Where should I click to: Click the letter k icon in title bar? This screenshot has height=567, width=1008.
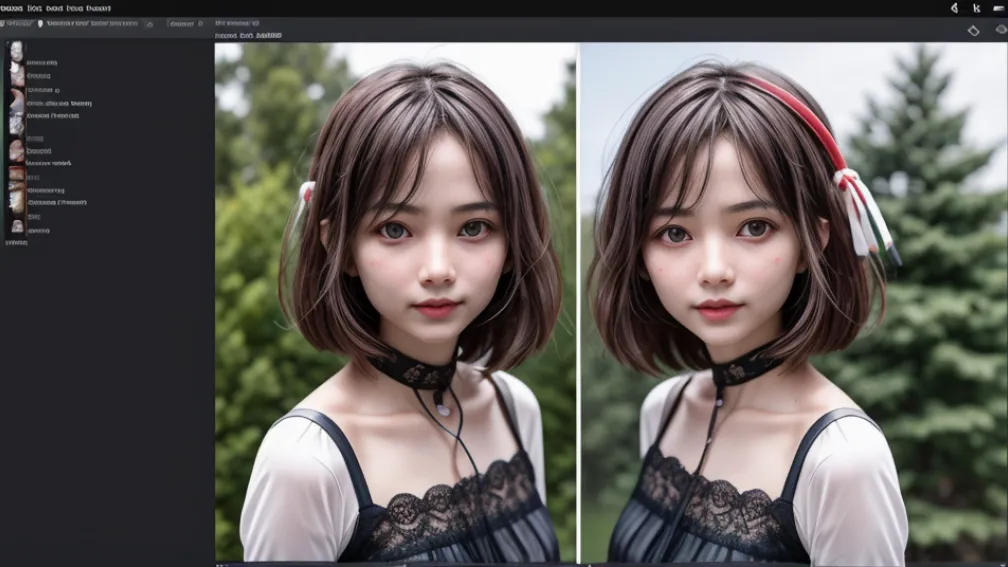click(x=976, y=8)
